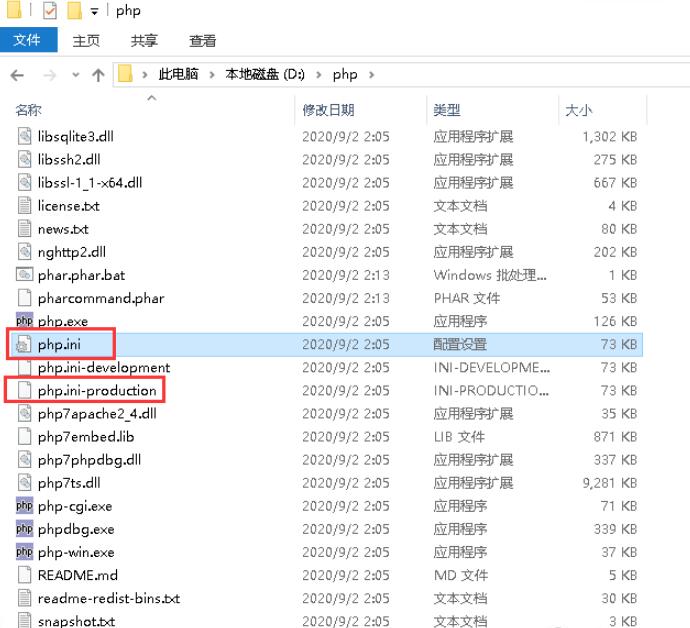
Task: Switch to the 共享 ribbon tab
Action: [x=144, y=41]
